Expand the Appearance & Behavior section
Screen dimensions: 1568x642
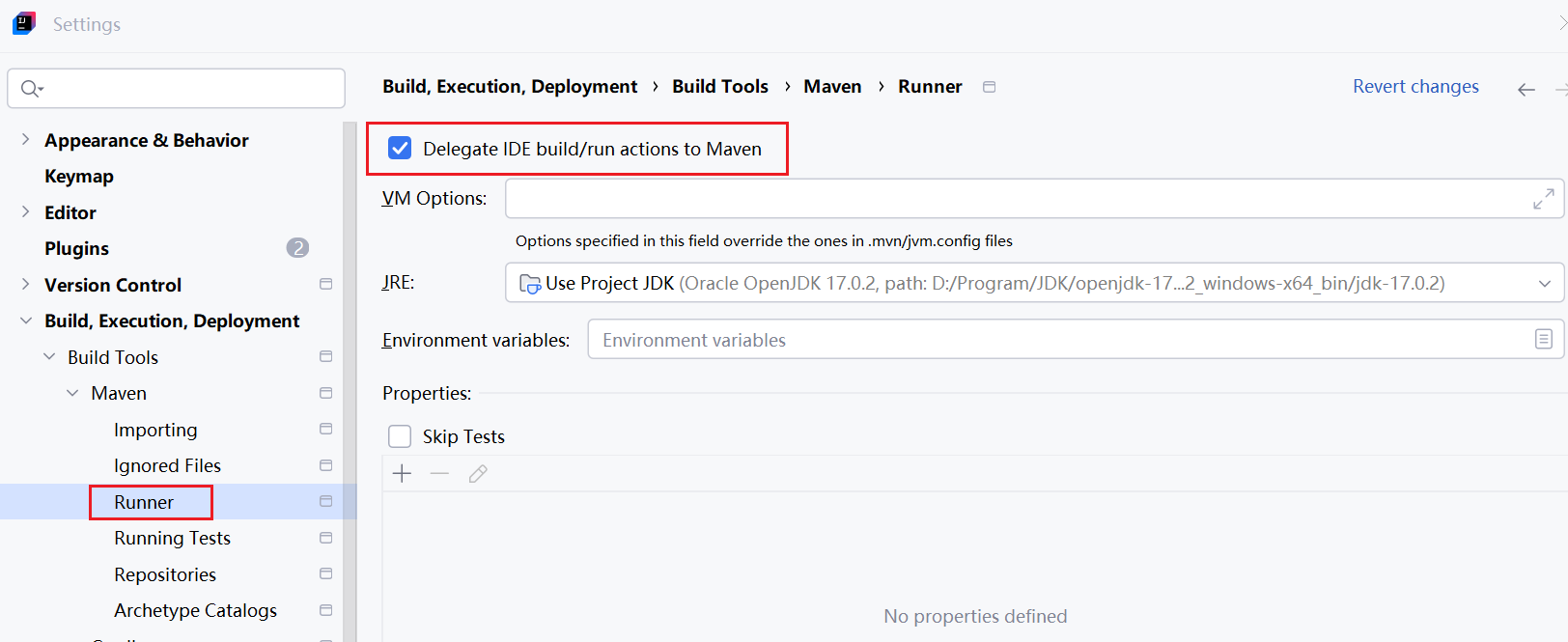(x=26, y=140)
